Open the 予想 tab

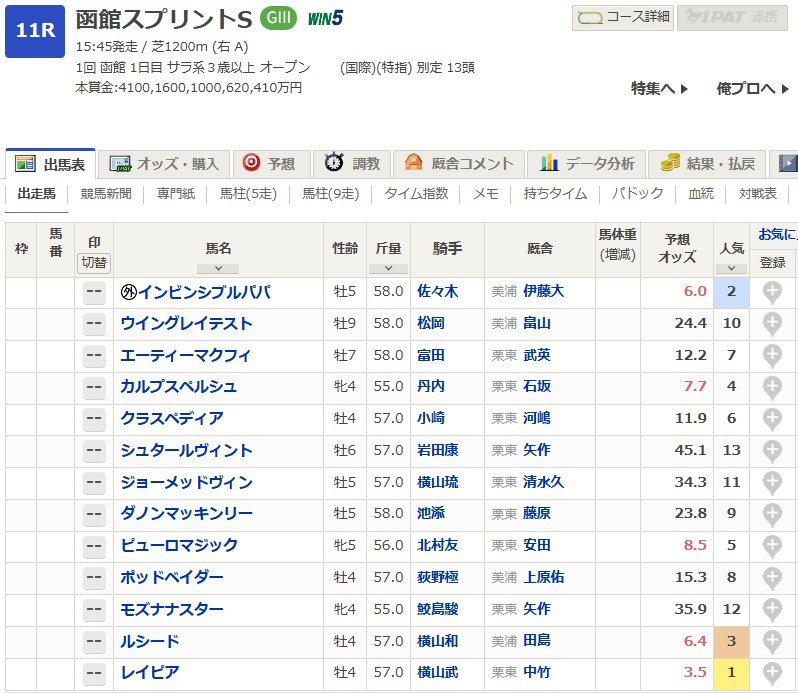271,164
